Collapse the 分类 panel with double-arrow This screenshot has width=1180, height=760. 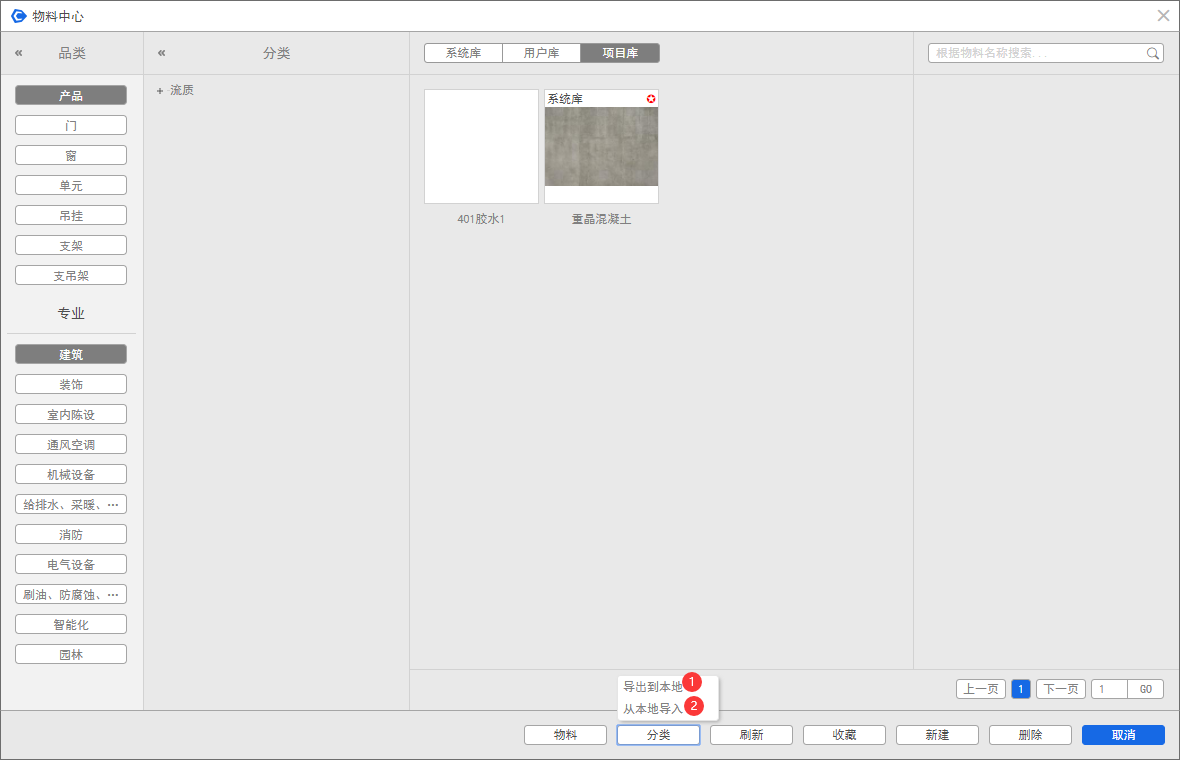(162, 53)
